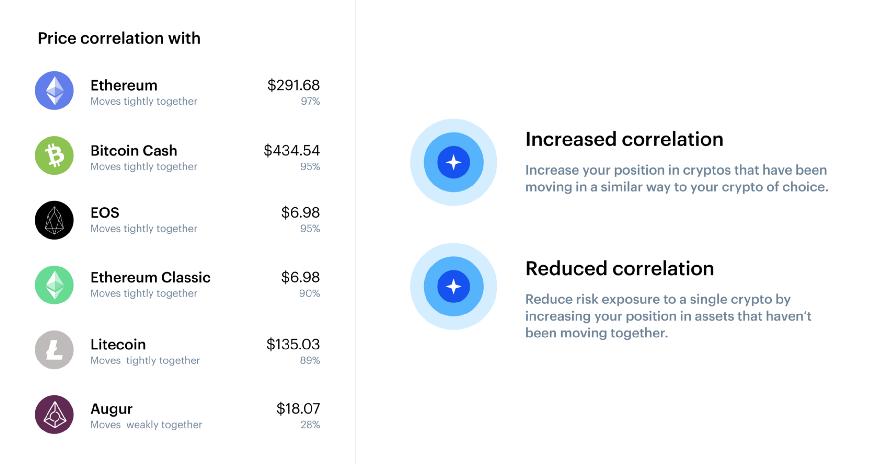Click the $291.68 Ethereum price
875x464 pixels.
(x=293, y=86)
